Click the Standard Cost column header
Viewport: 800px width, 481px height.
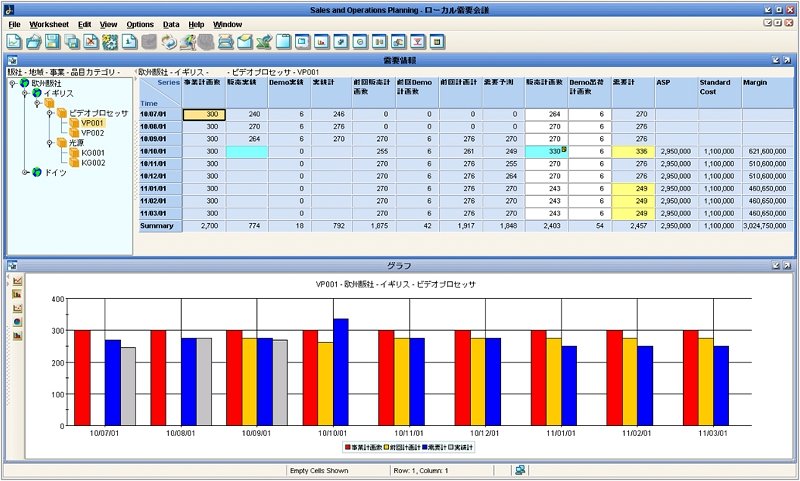tap(720, 92)
